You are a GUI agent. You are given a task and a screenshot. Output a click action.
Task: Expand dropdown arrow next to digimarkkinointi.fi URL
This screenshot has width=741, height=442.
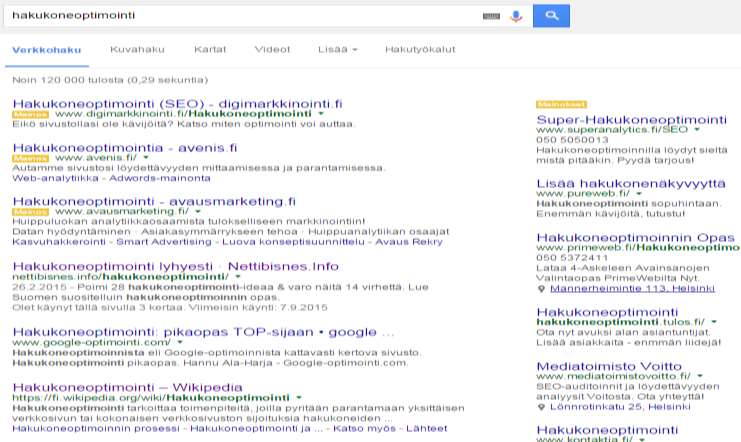[321, 113]
